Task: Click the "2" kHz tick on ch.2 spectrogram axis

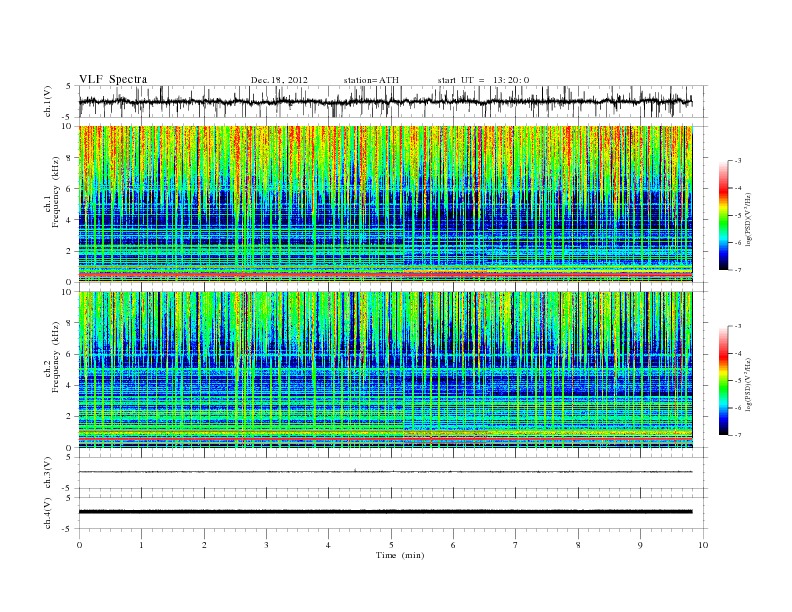Action: click(x=69, y=417)
